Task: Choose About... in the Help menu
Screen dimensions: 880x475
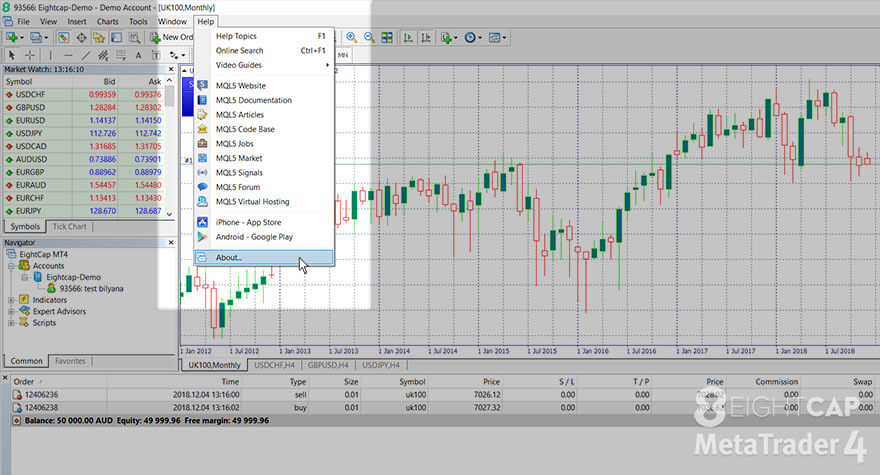Action: pyautogui.click(x=264, y=257)
